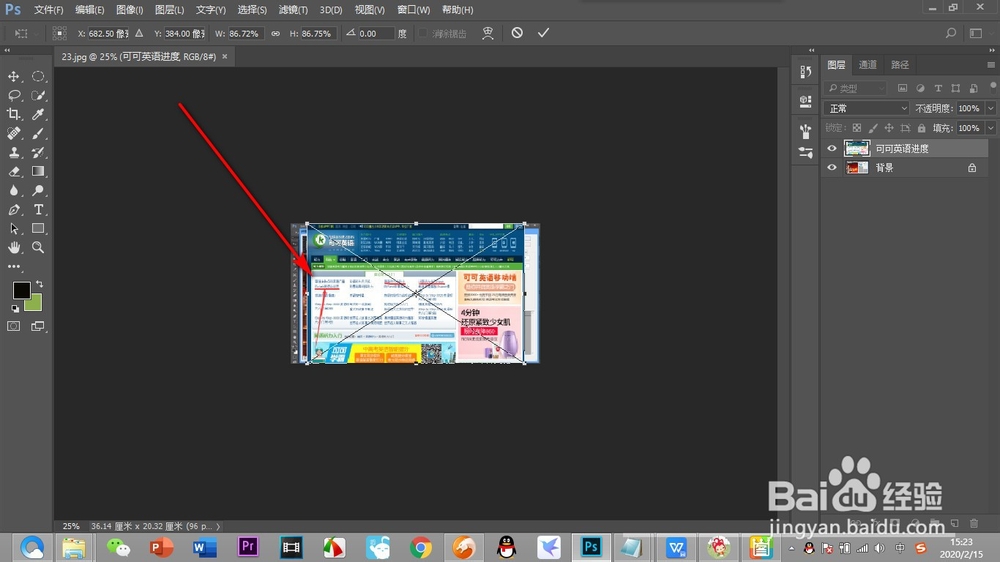Screen dimensions: 1000x562
Task: Click the rotation angle input field
Action: pos(376,33)
